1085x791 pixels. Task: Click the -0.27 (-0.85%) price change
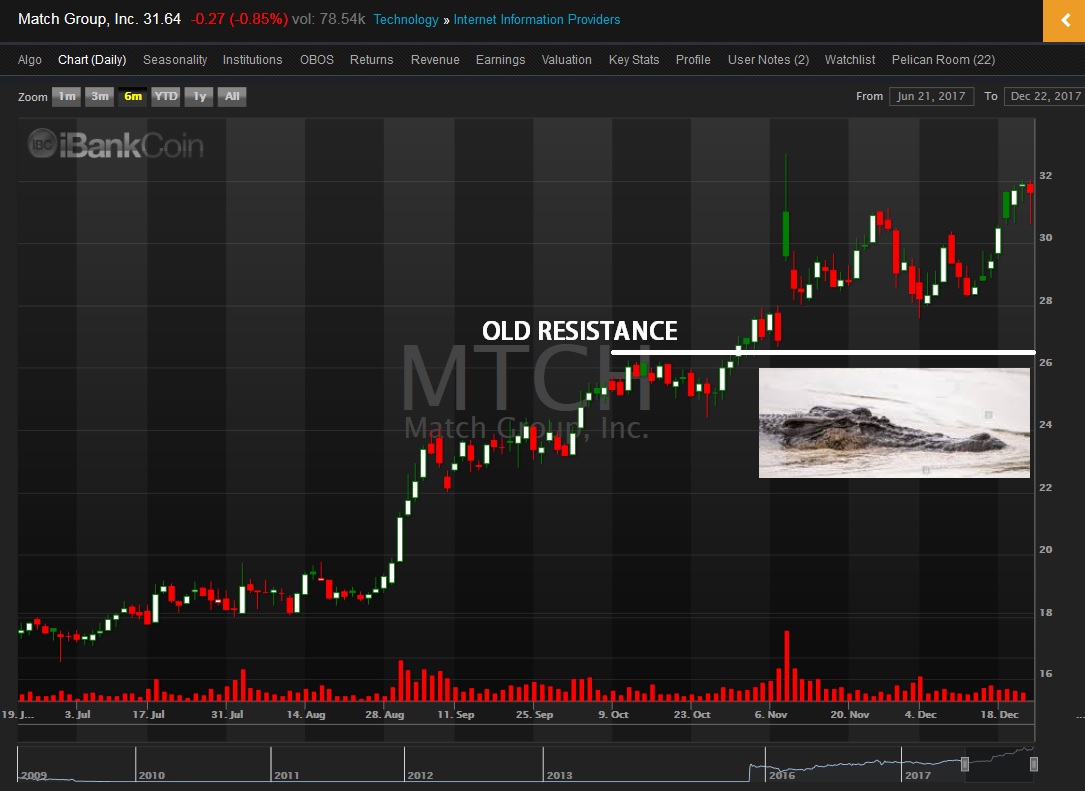[239, 19]
